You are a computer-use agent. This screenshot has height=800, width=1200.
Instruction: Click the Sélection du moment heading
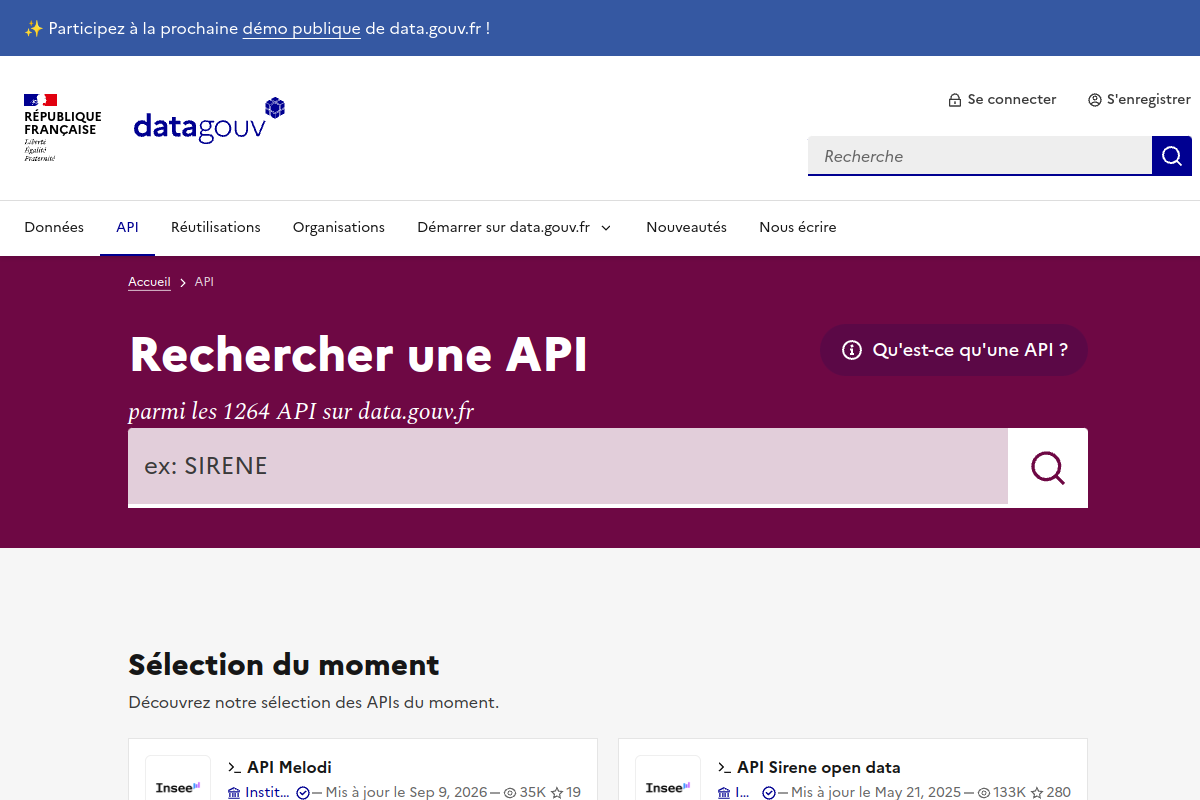284,664
